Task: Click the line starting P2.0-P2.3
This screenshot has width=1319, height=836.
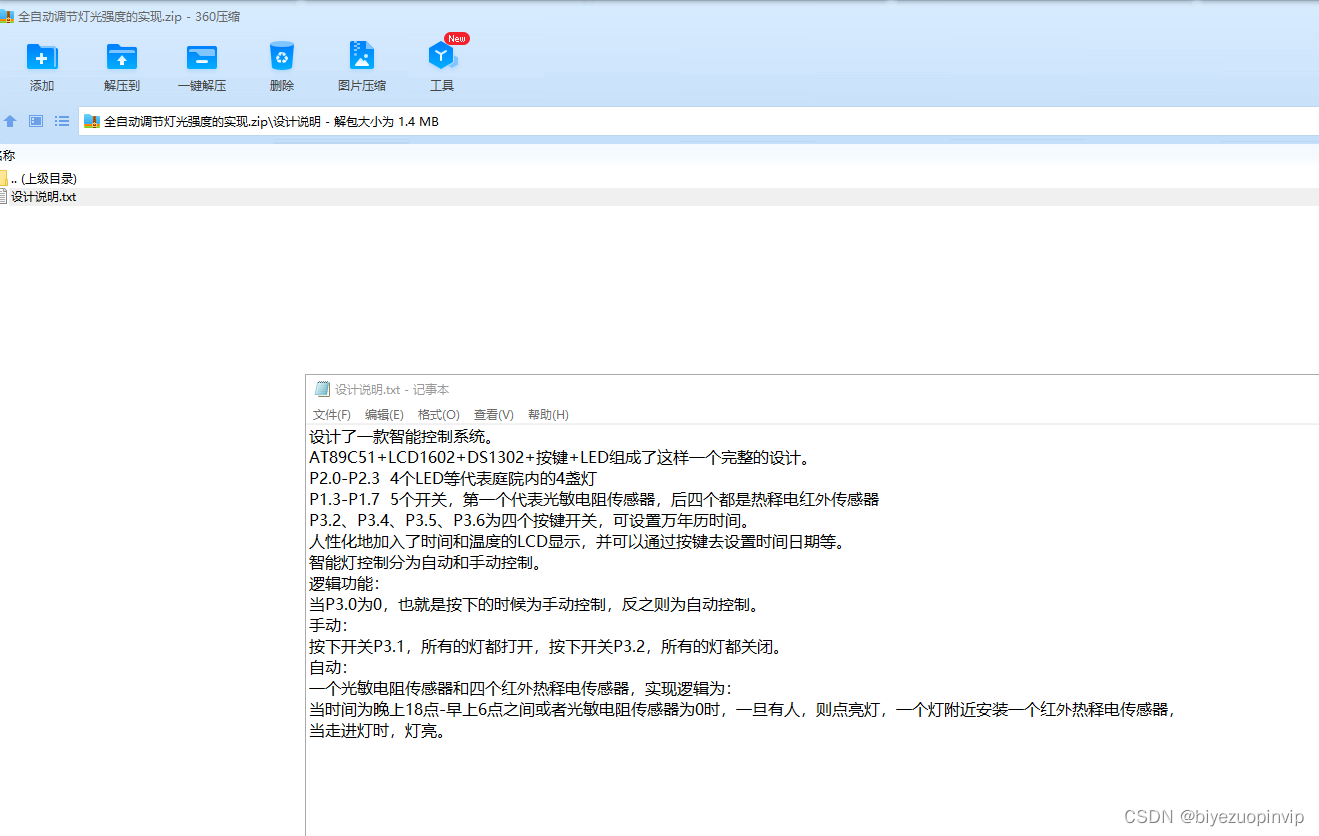Action: [453, 479]
